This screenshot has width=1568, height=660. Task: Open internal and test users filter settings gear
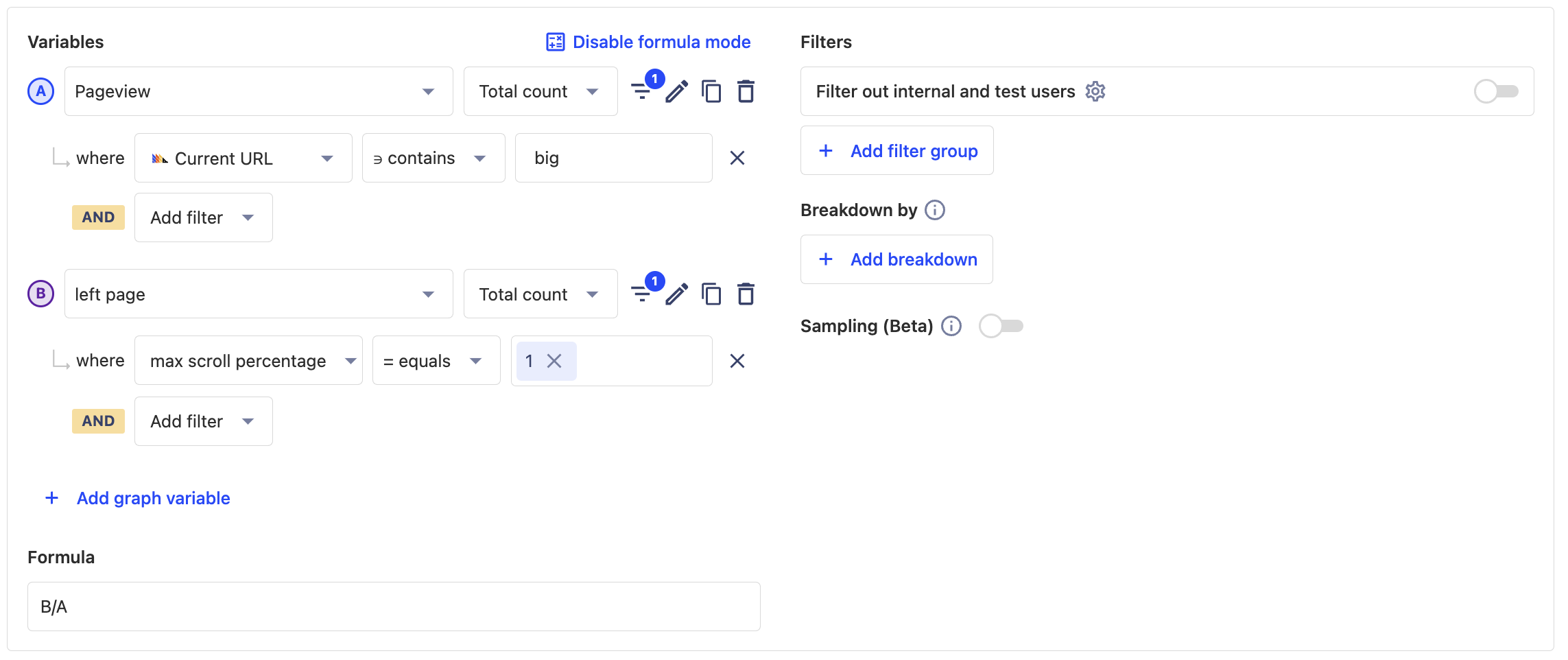click(x=1095, y=91)
